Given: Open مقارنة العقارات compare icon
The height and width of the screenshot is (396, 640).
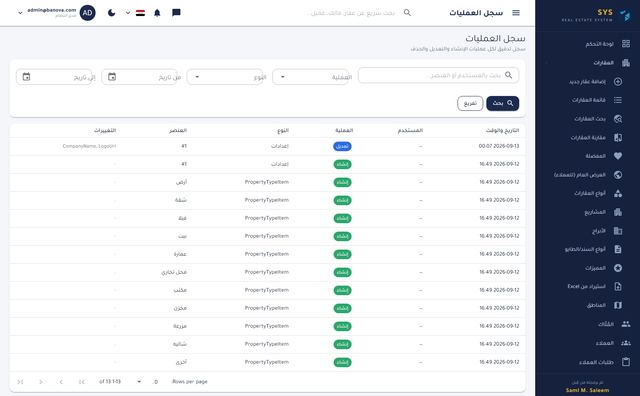Looking at the screenshot, I should (x=618, y=138).
